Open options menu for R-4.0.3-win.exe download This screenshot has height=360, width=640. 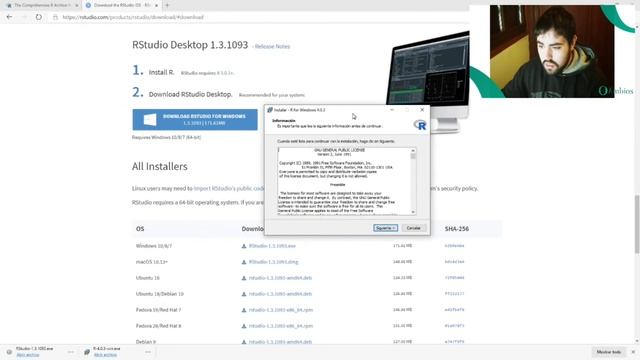point(148,352)
